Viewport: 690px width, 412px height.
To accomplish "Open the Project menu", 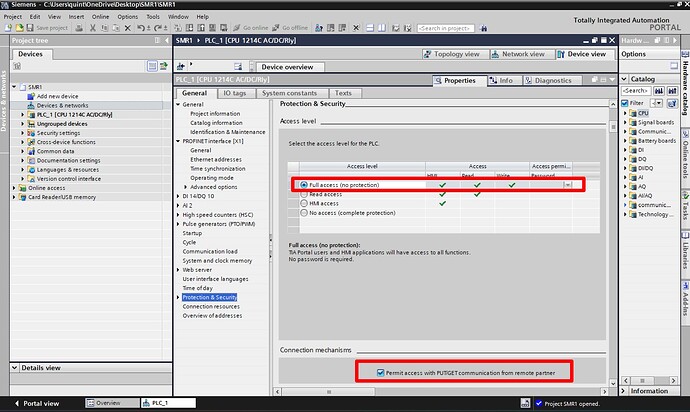I will click(x=12, y=17).
